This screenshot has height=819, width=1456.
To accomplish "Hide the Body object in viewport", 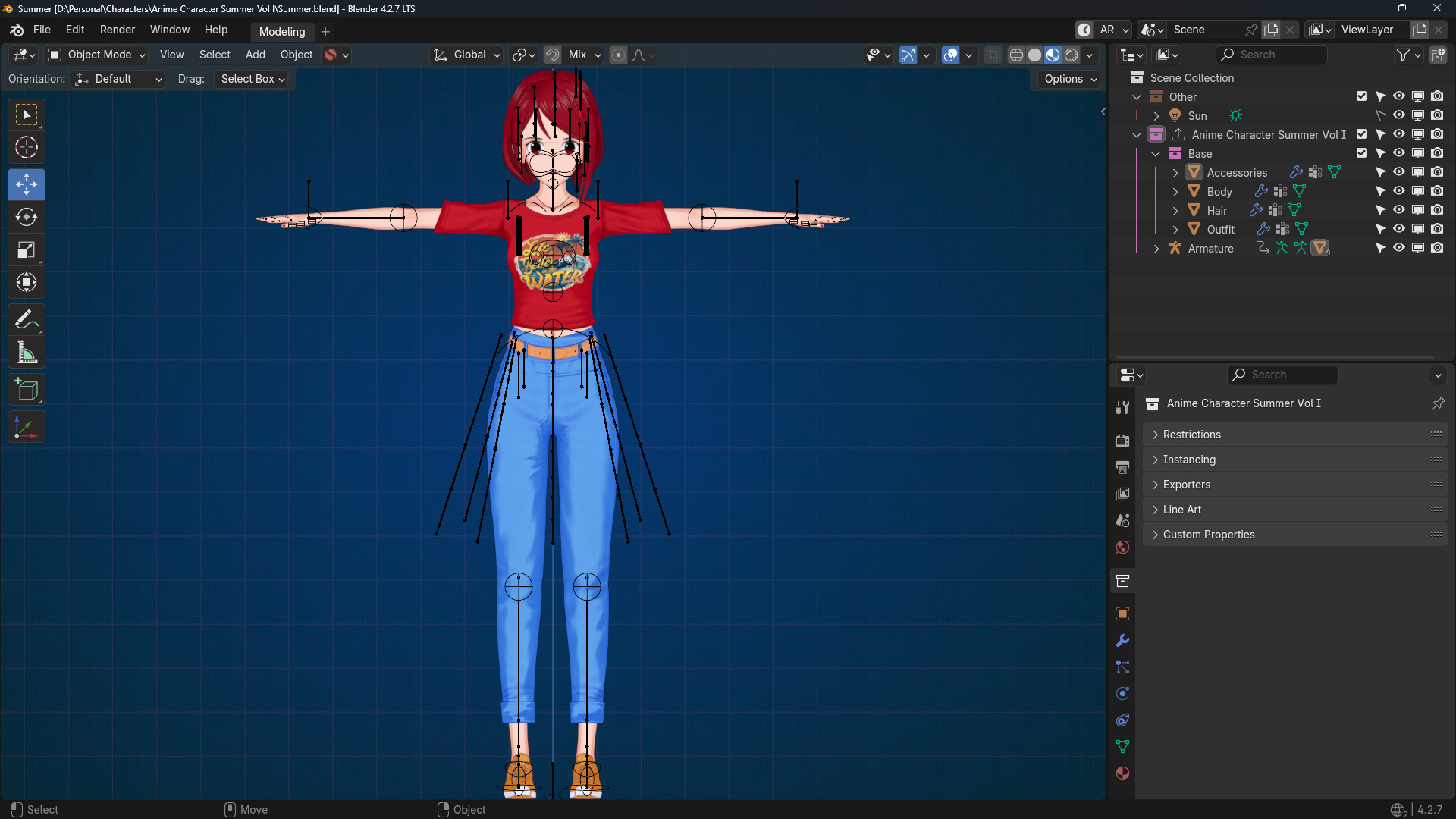I will coord(1399,191).
